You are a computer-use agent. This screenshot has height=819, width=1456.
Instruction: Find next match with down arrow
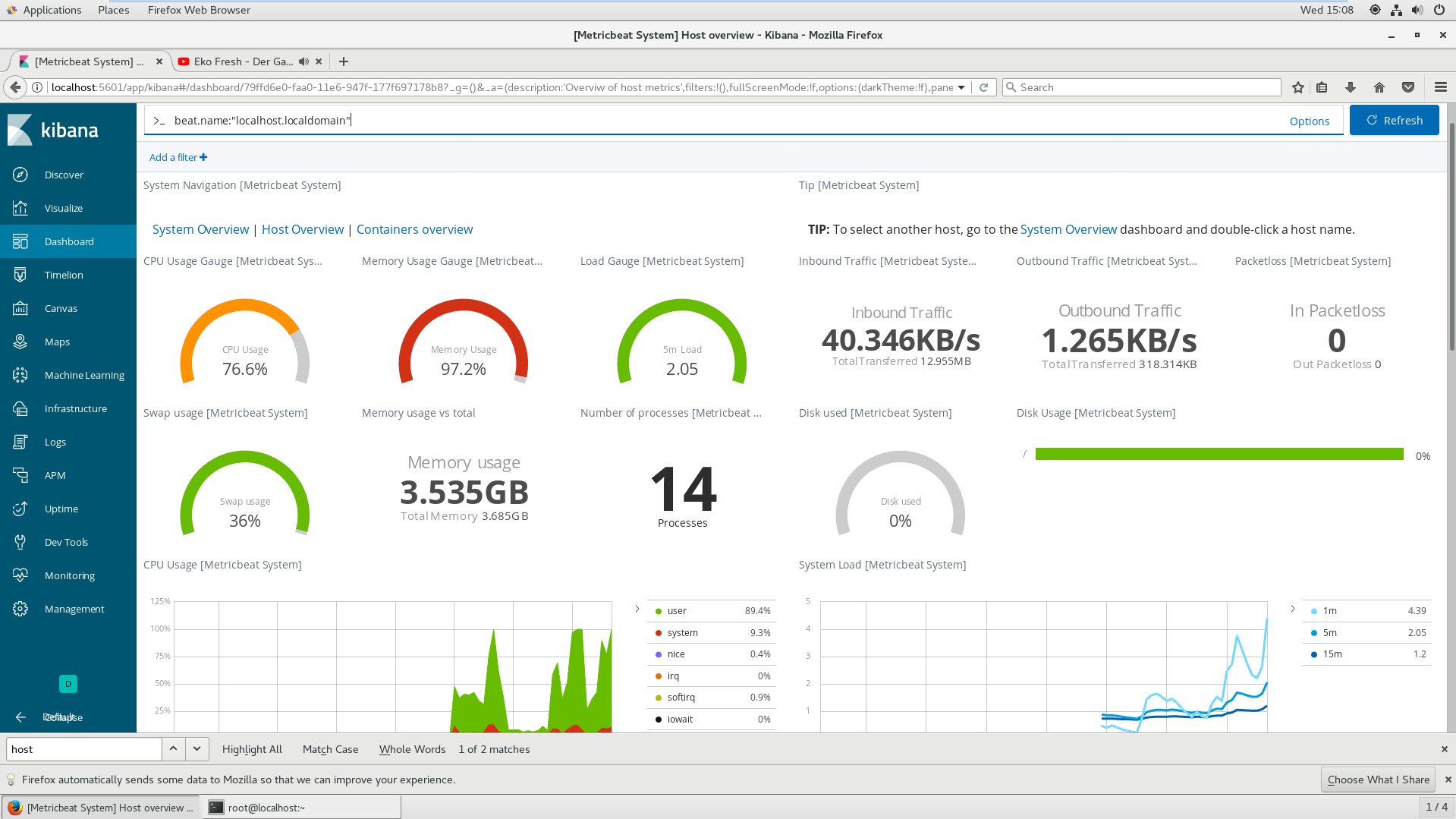[x=197, y=749]
